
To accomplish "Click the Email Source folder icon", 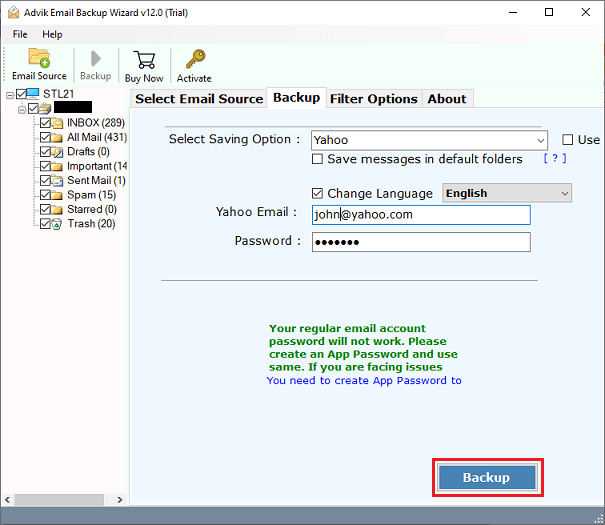I will pyautogui.click(x=39, y=59).
